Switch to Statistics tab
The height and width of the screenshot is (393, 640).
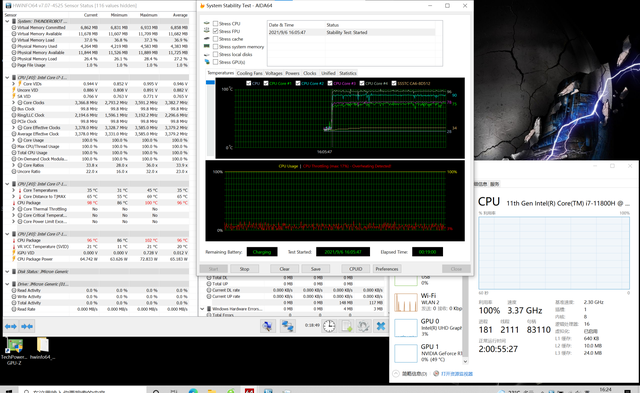tap(348, 73)
